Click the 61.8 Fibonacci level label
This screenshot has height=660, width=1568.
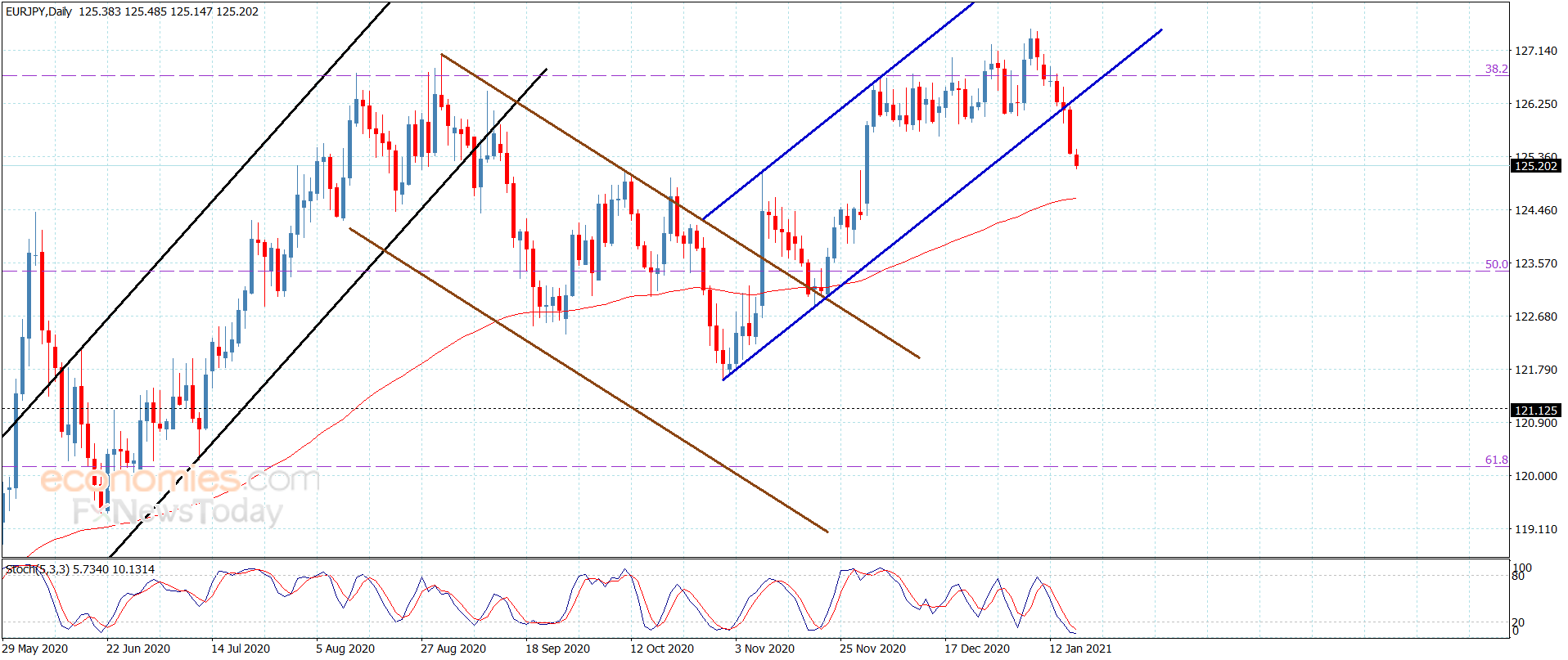tap(1497, 460)
